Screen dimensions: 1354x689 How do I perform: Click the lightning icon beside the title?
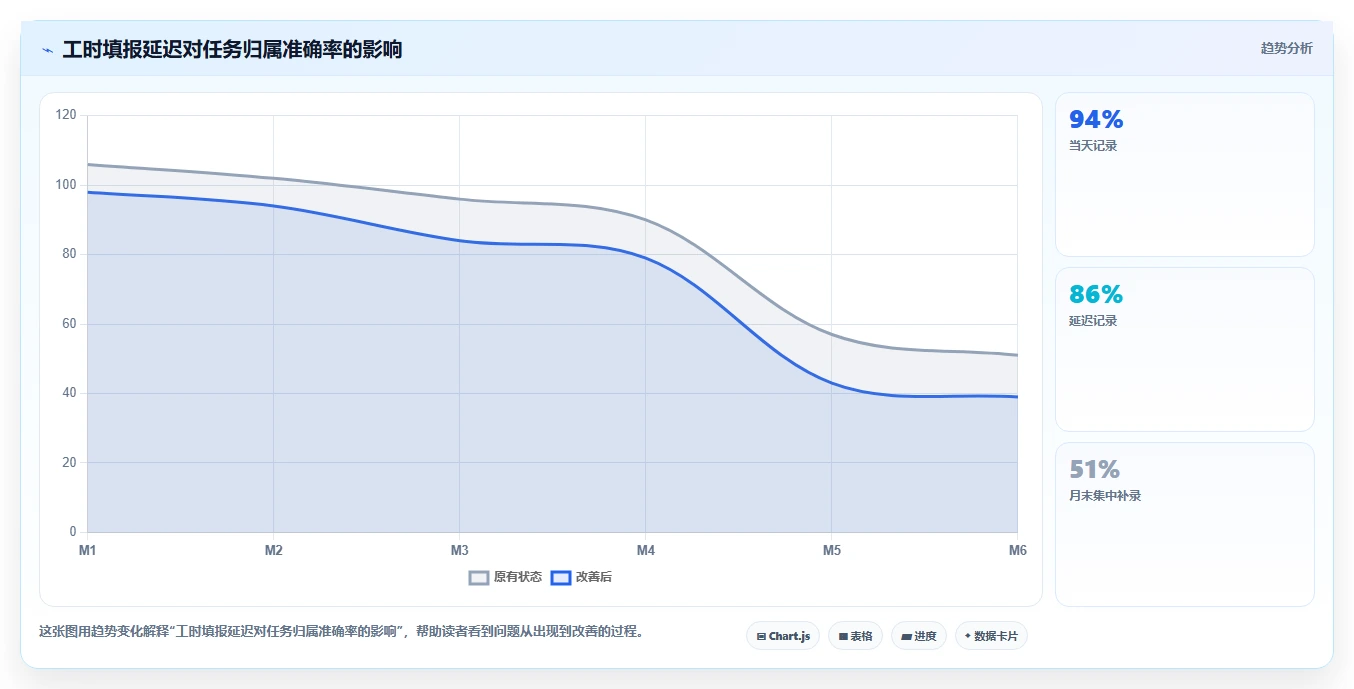pos(47,50)
